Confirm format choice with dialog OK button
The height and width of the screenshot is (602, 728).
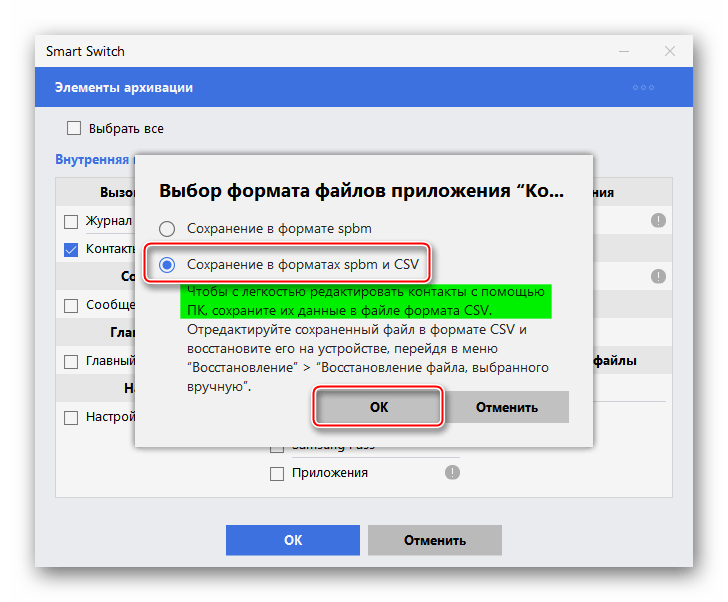[378, 407]
